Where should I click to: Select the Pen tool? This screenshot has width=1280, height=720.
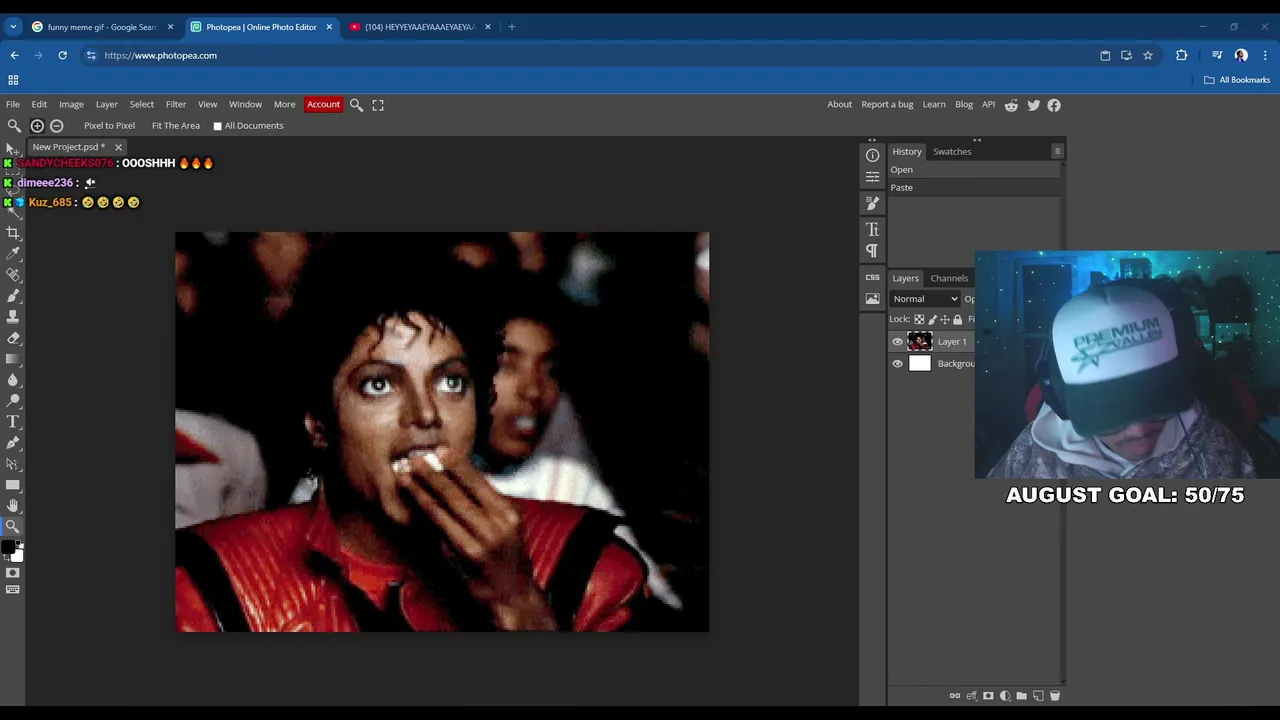13,443
